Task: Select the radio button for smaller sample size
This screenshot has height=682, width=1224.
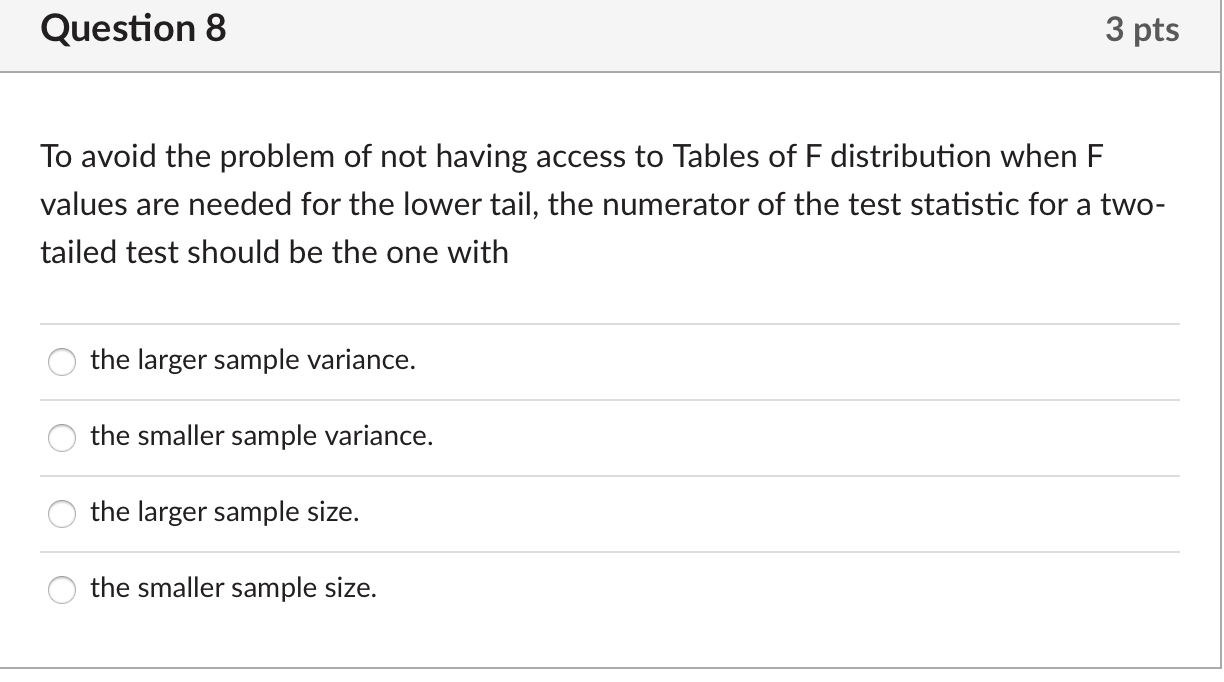Action: (62, 590)
